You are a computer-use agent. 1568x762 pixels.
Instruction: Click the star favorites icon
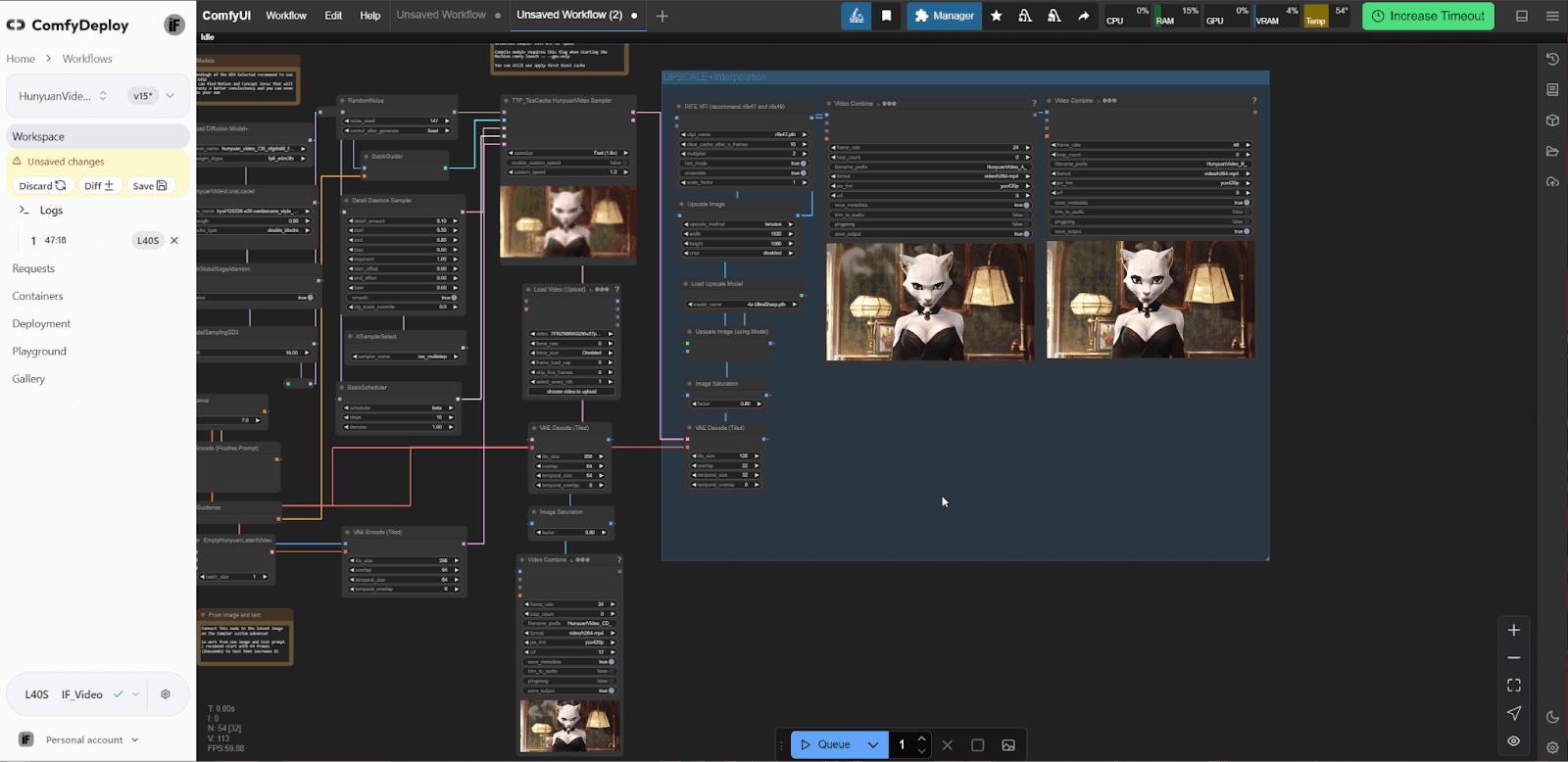[997, 16]
